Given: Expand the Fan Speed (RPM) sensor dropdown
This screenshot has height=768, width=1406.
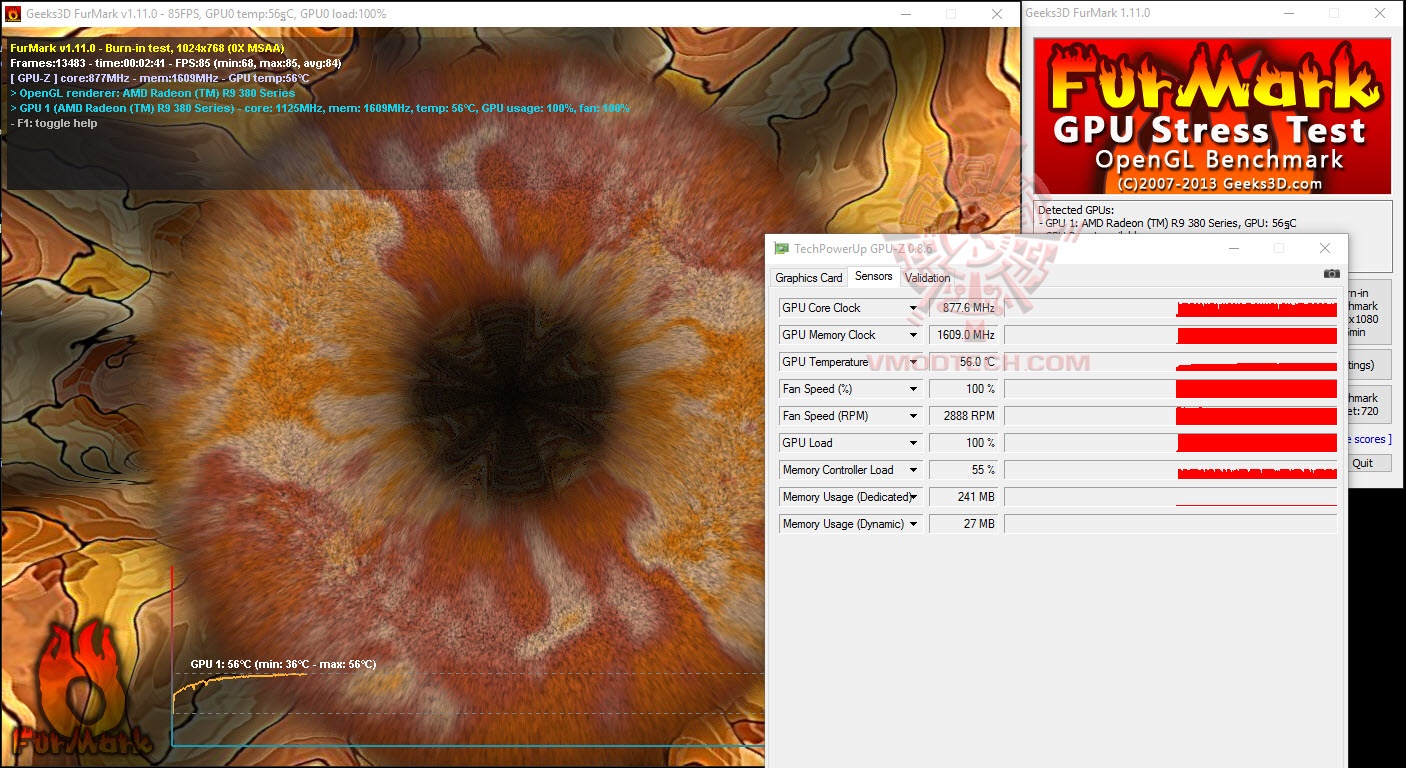Looking at the screenshot, I should point(913,416).
